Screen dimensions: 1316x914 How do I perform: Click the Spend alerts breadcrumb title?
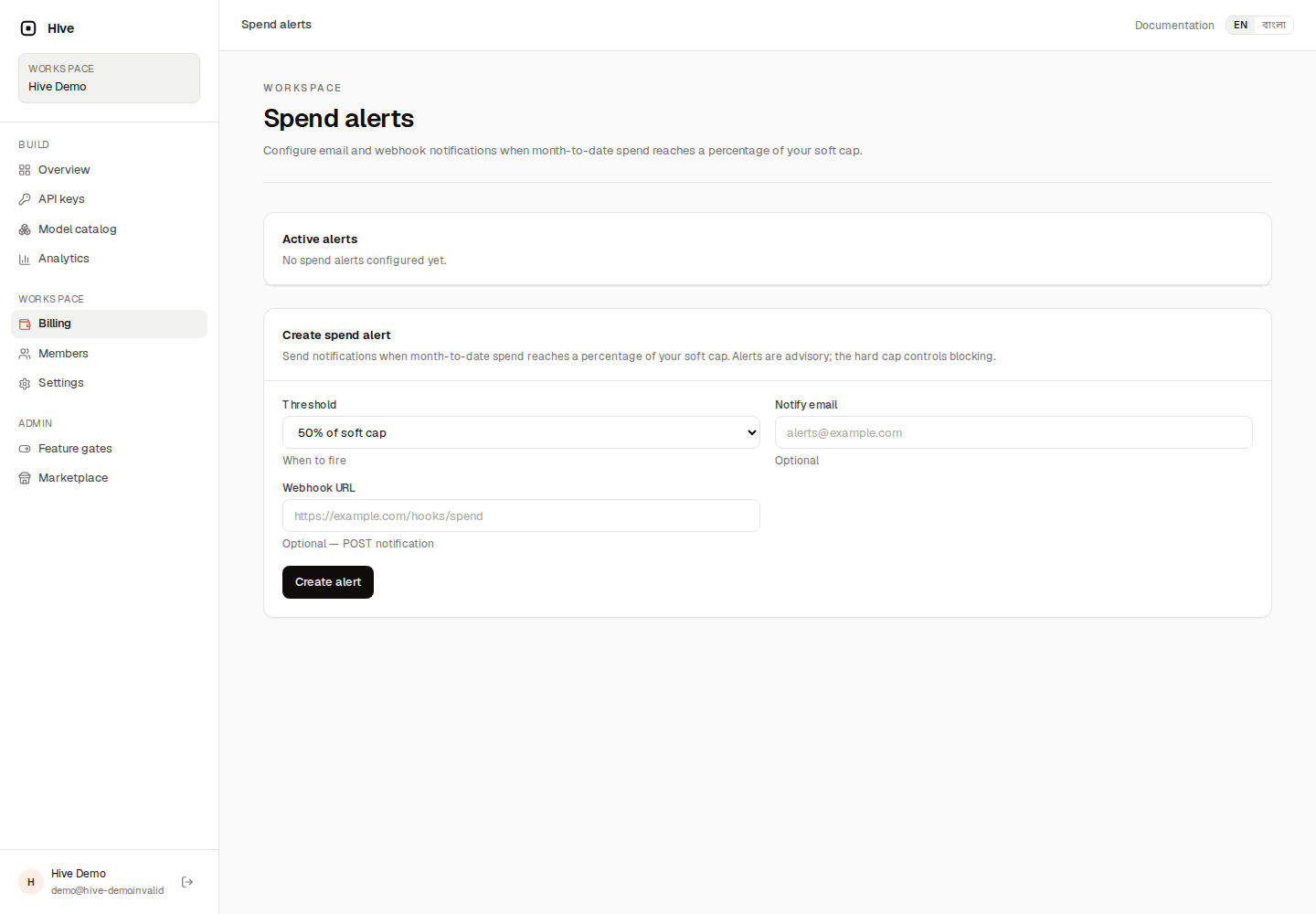coord(276,25)
